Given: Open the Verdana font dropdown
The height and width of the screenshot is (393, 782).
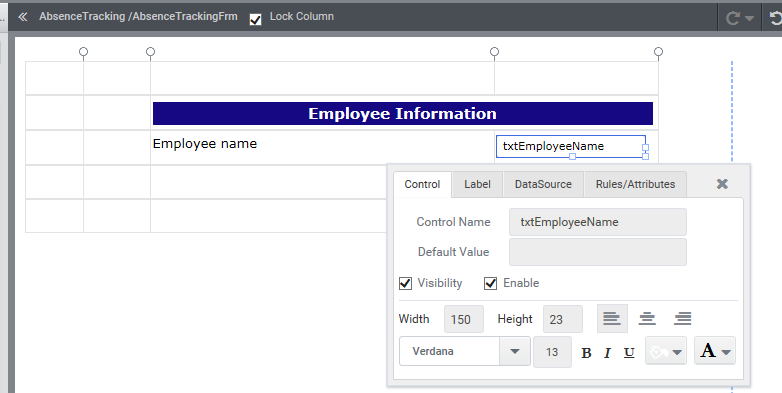Looking at the screenshot, I should click(515, 352).
